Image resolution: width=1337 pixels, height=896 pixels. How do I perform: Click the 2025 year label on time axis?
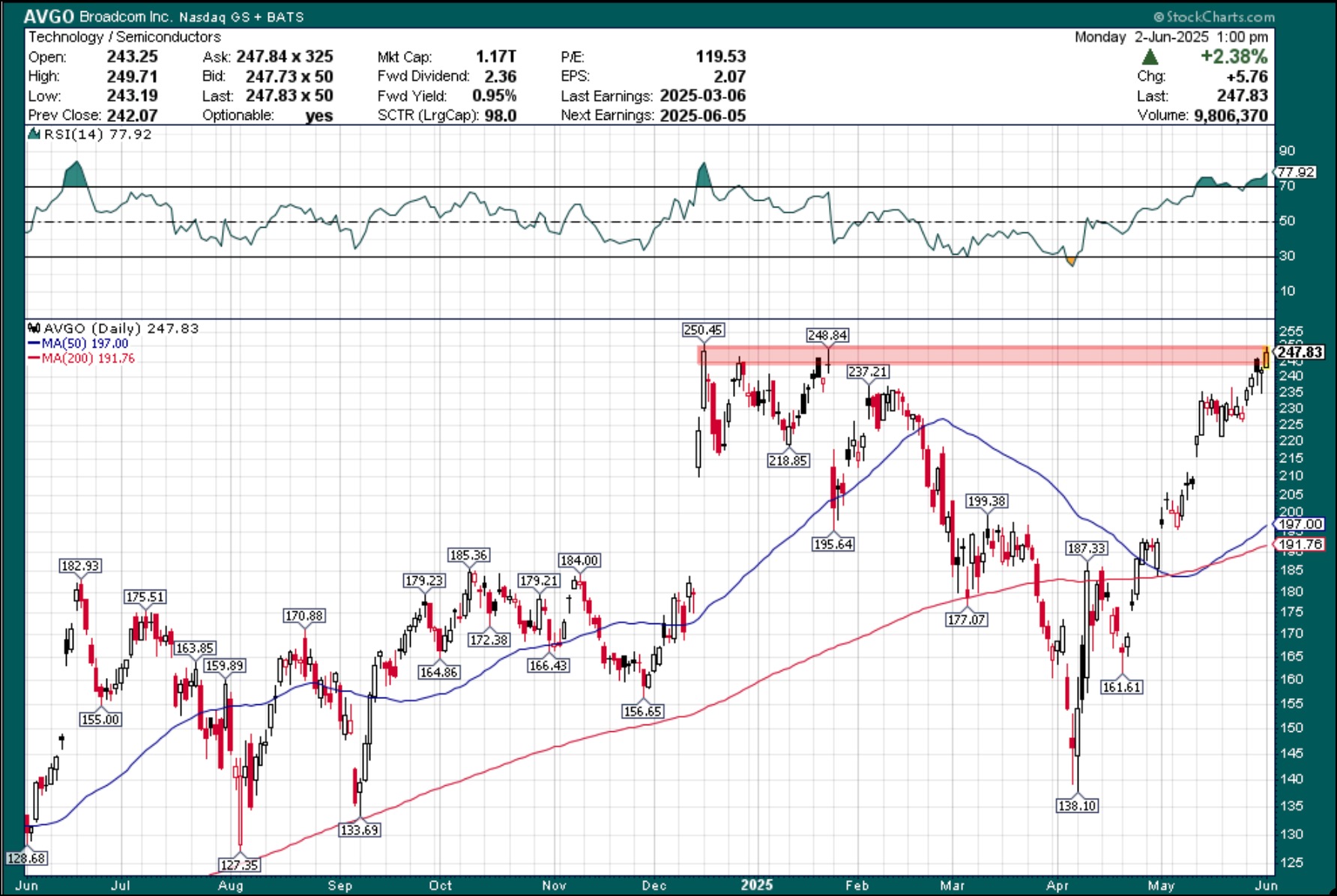coord(757,885)
